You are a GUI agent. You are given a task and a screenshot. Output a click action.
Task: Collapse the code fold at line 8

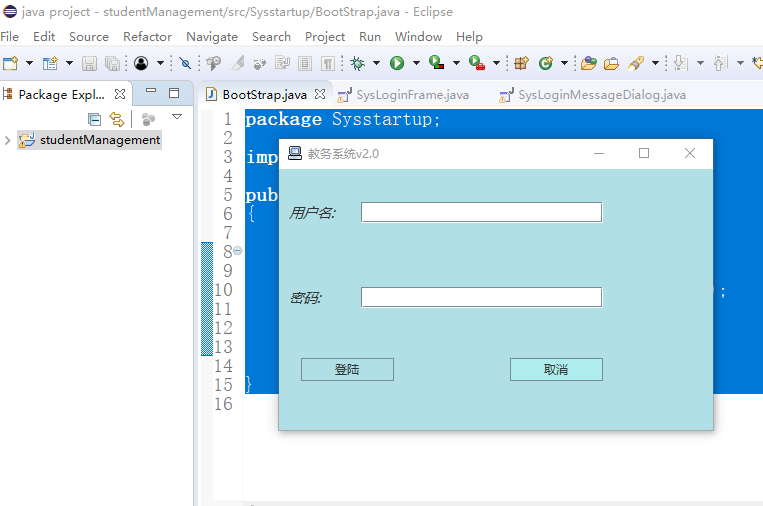coord(237,251)
